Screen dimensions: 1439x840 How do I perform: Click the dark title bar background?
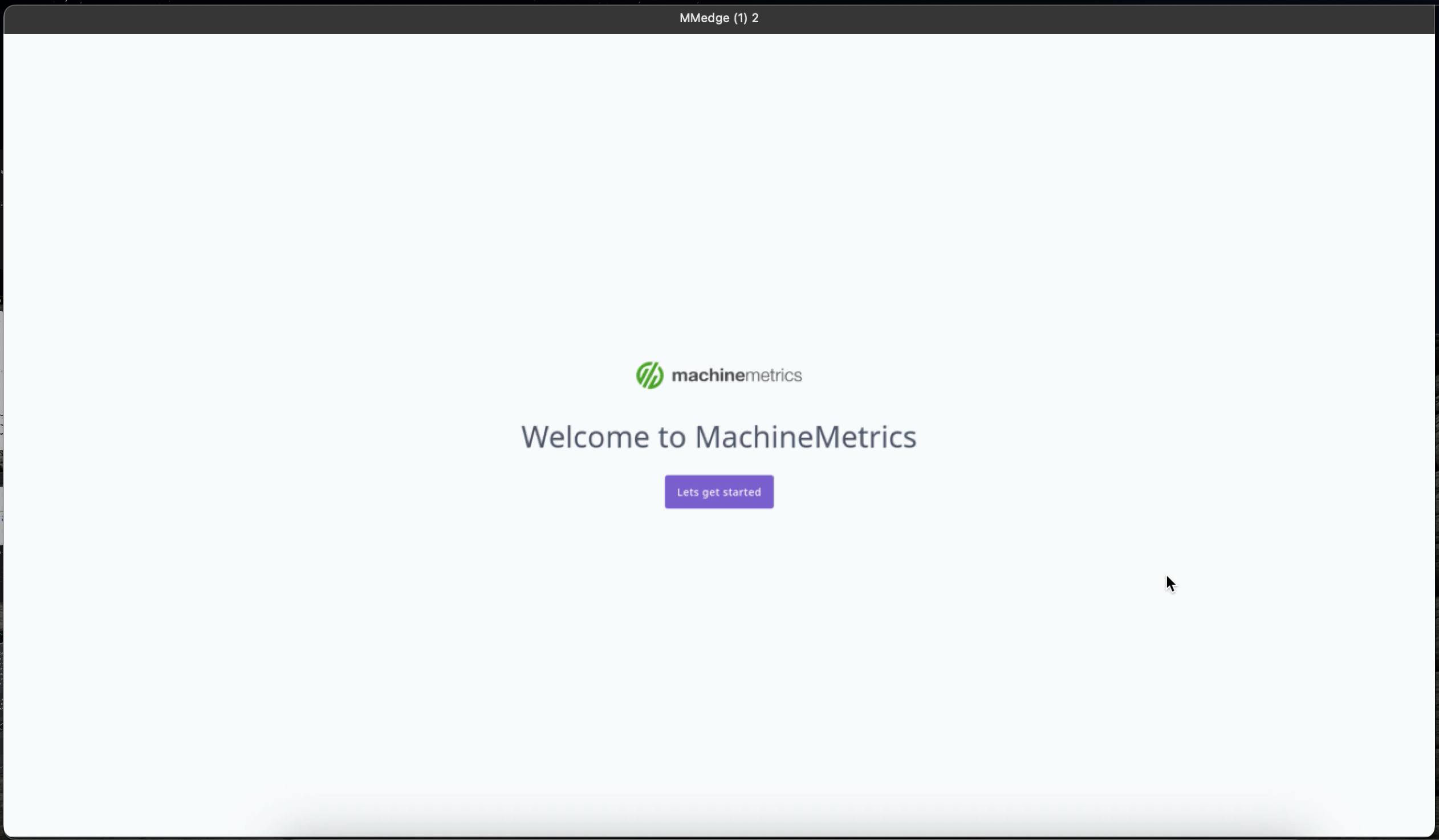[343, 18]
